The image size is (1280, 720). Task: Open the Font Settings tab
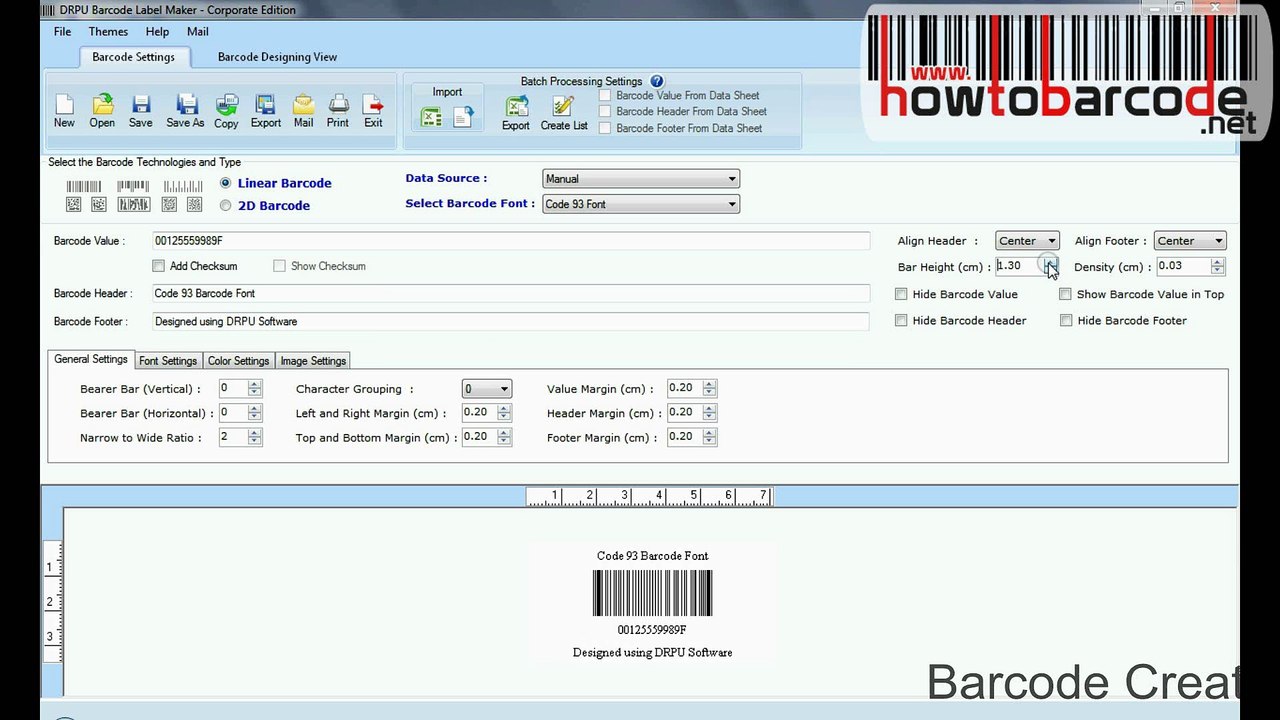(168, 361)
